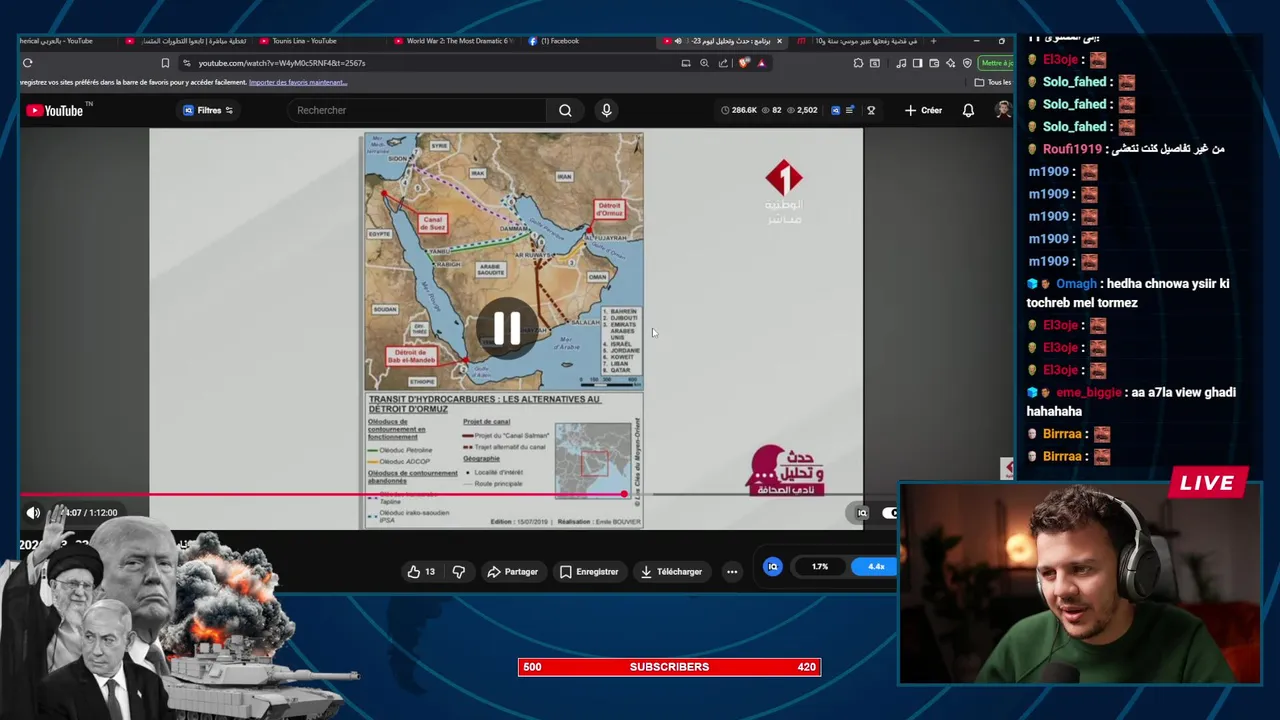Bookmark the page using bookmark icon
This screenshot has width=1280, height=720.
(165, 63)
